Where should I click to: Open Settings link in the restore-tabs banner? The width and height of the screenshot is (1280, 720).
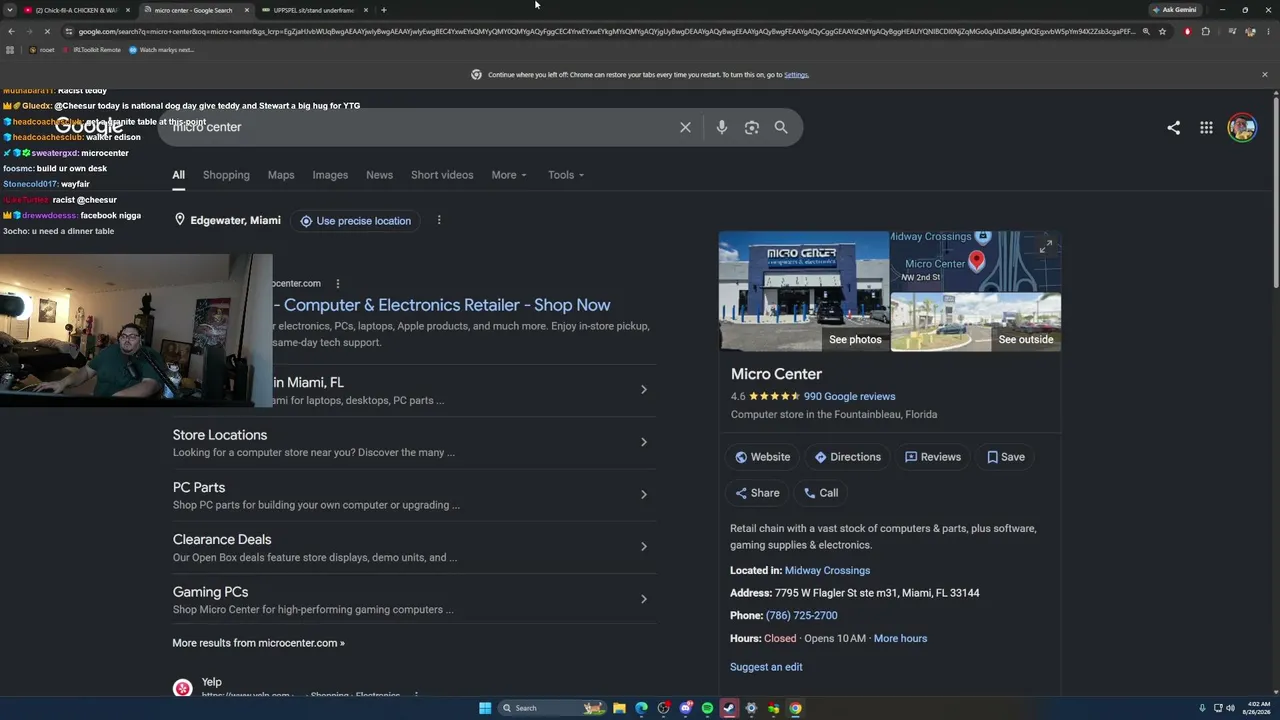click(796, 75)
